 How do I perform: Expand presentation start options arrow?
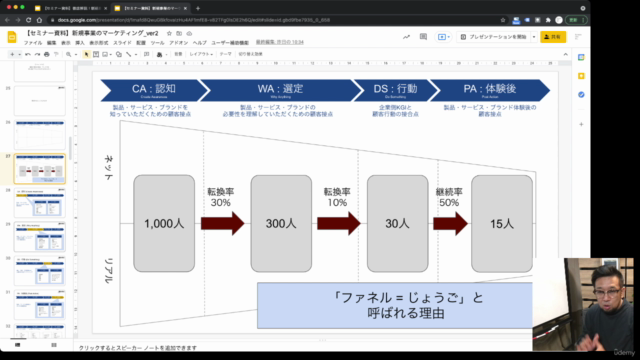click(x=533, y=37)
